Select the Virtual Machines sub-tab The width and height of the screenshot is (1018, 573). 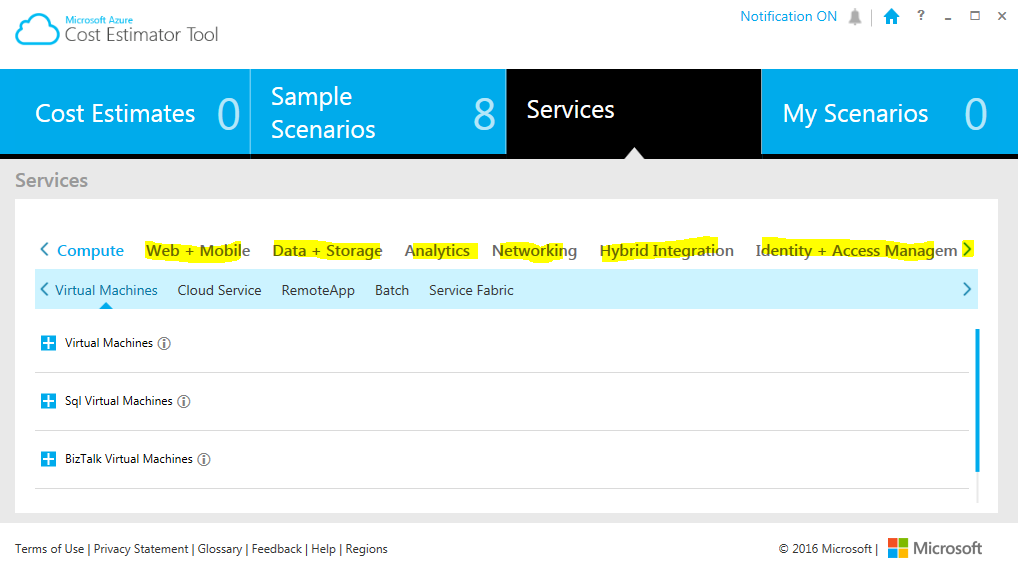pyautogui.click(x=106, y=290)
